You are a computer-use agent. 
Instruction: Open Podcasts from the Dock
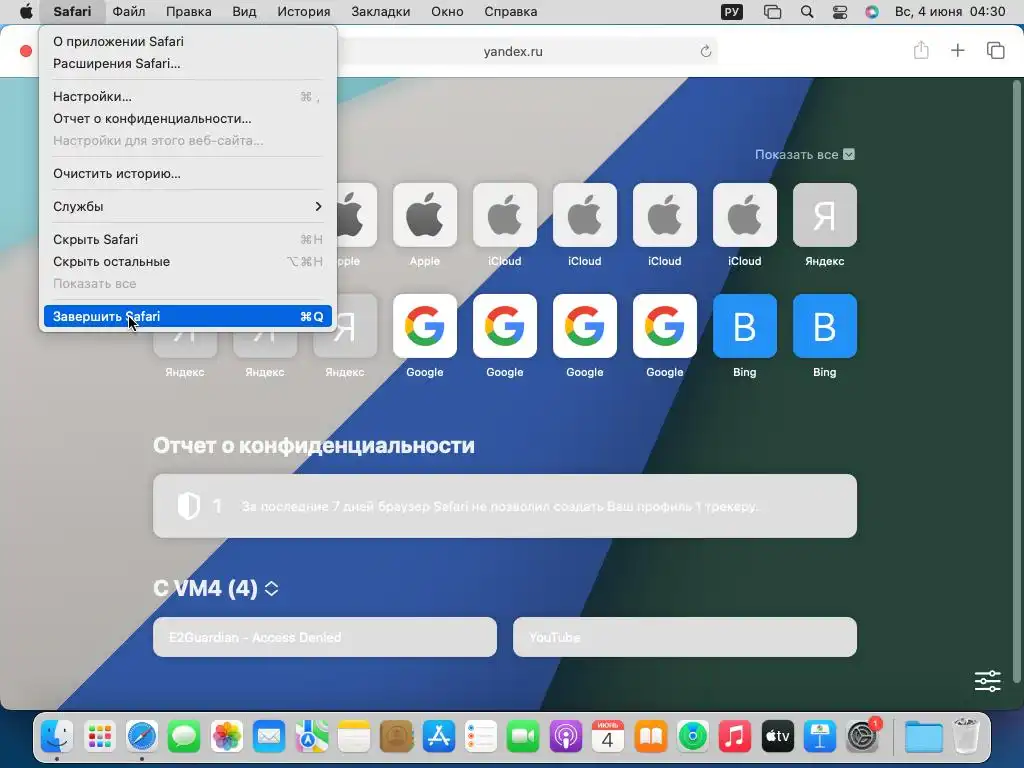coord(566,737)
